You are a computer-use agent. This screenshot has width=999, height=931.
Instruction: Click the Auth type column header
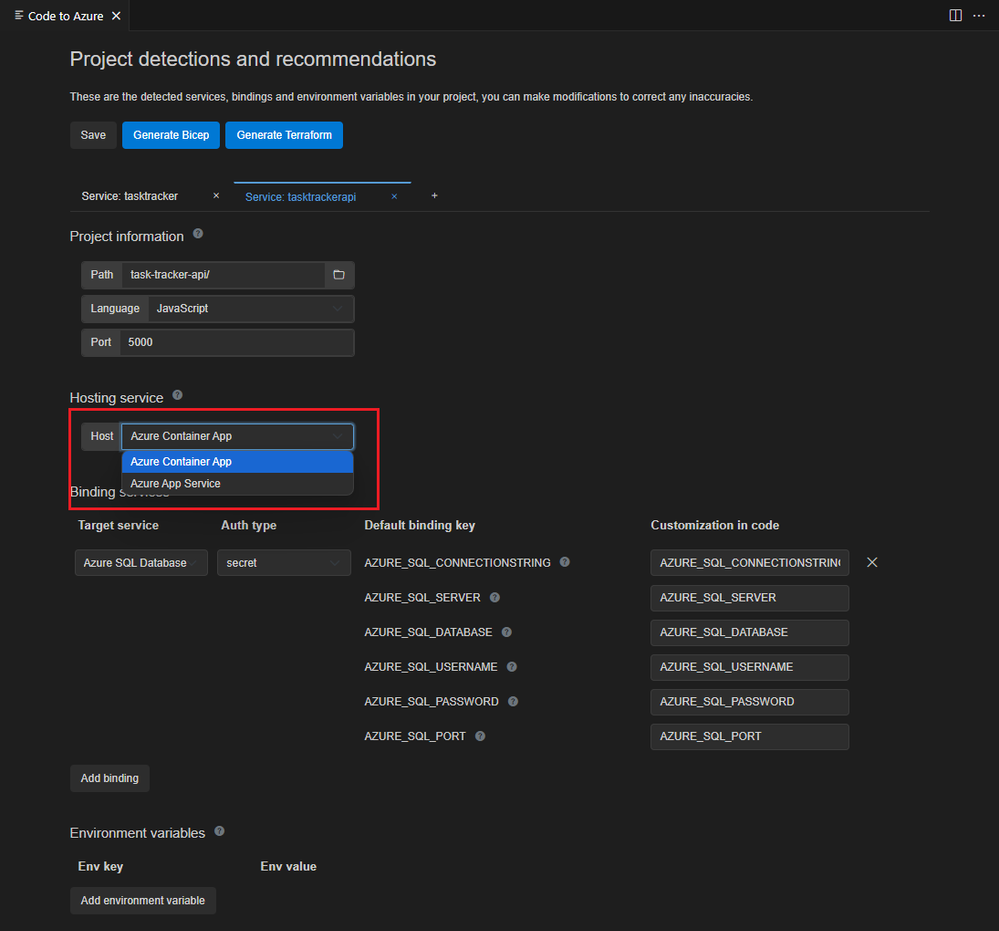(248, 525)
